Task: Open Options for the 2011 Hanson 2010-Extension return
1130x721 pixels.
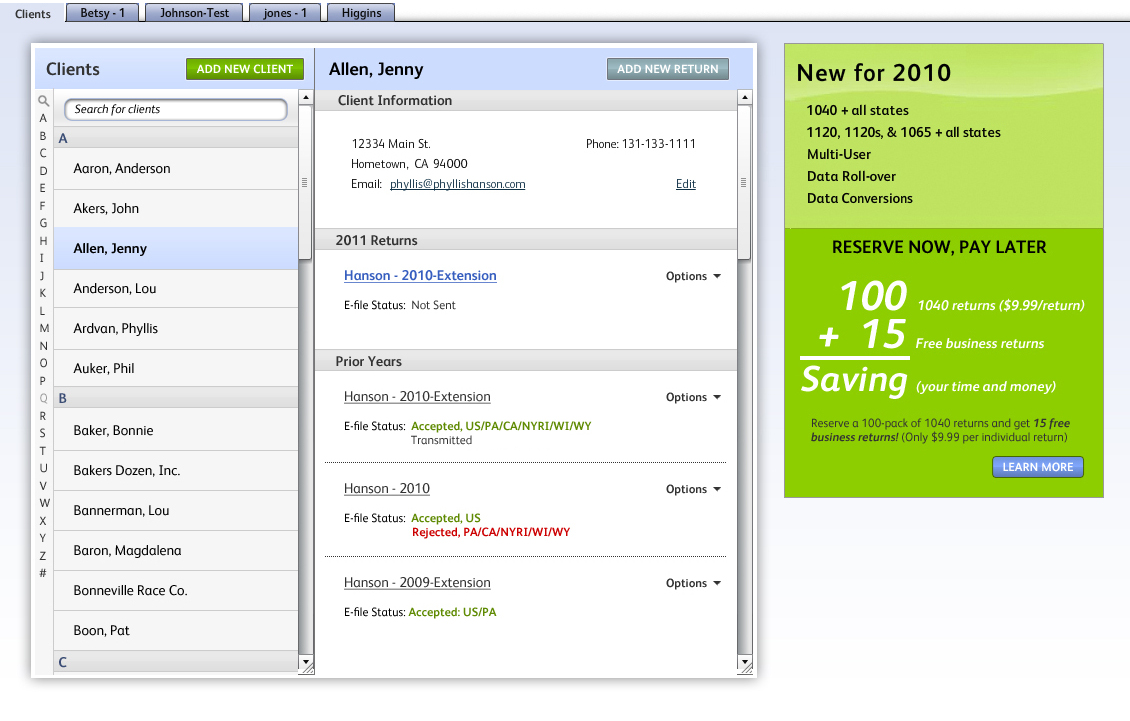Action: click(693, 277)
